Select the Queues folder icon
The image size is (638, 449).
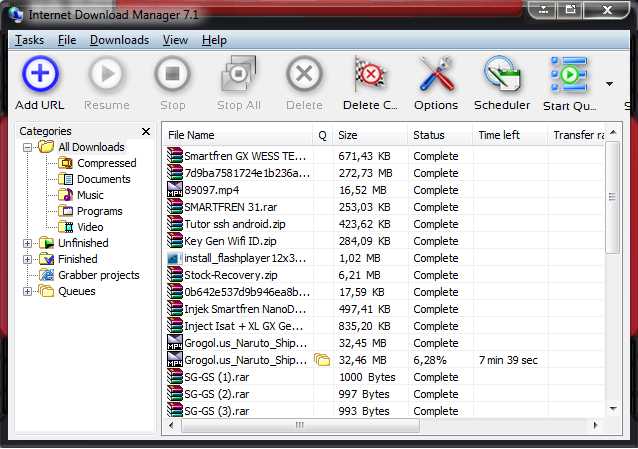[x=46, y=291]
